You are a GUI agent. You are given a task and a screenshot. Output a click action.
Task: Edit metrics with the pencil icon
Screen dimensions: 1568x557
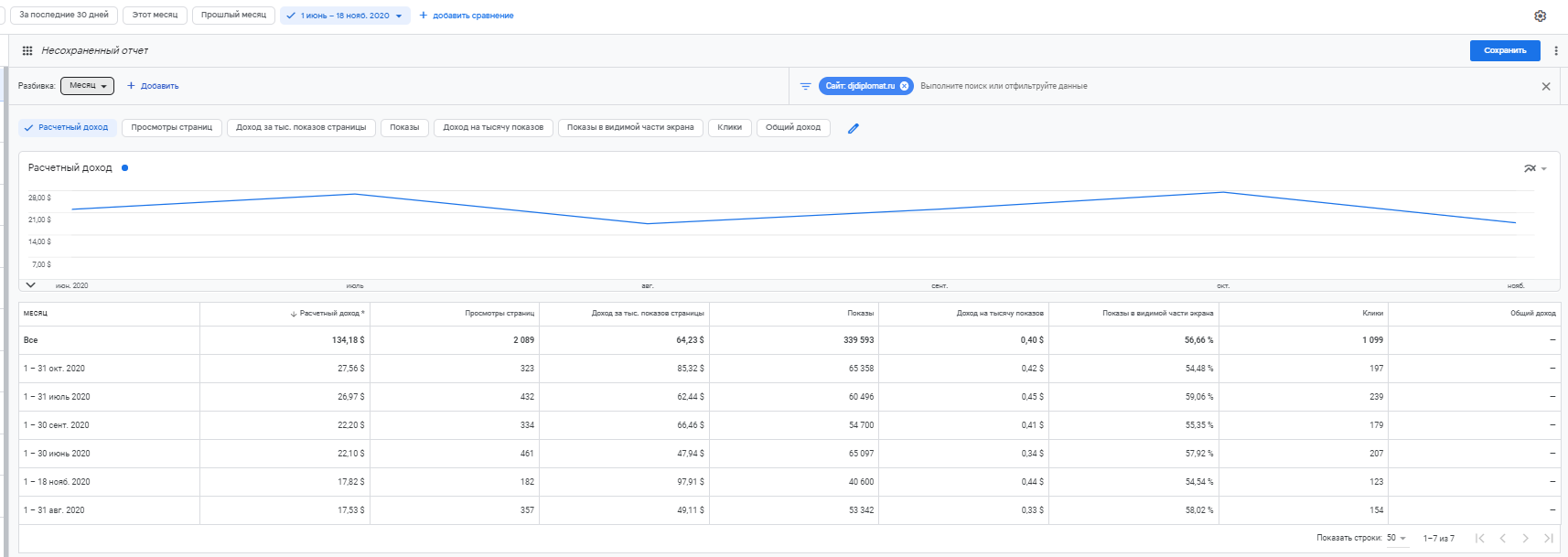pyautogui.click(x=854, y=129)
